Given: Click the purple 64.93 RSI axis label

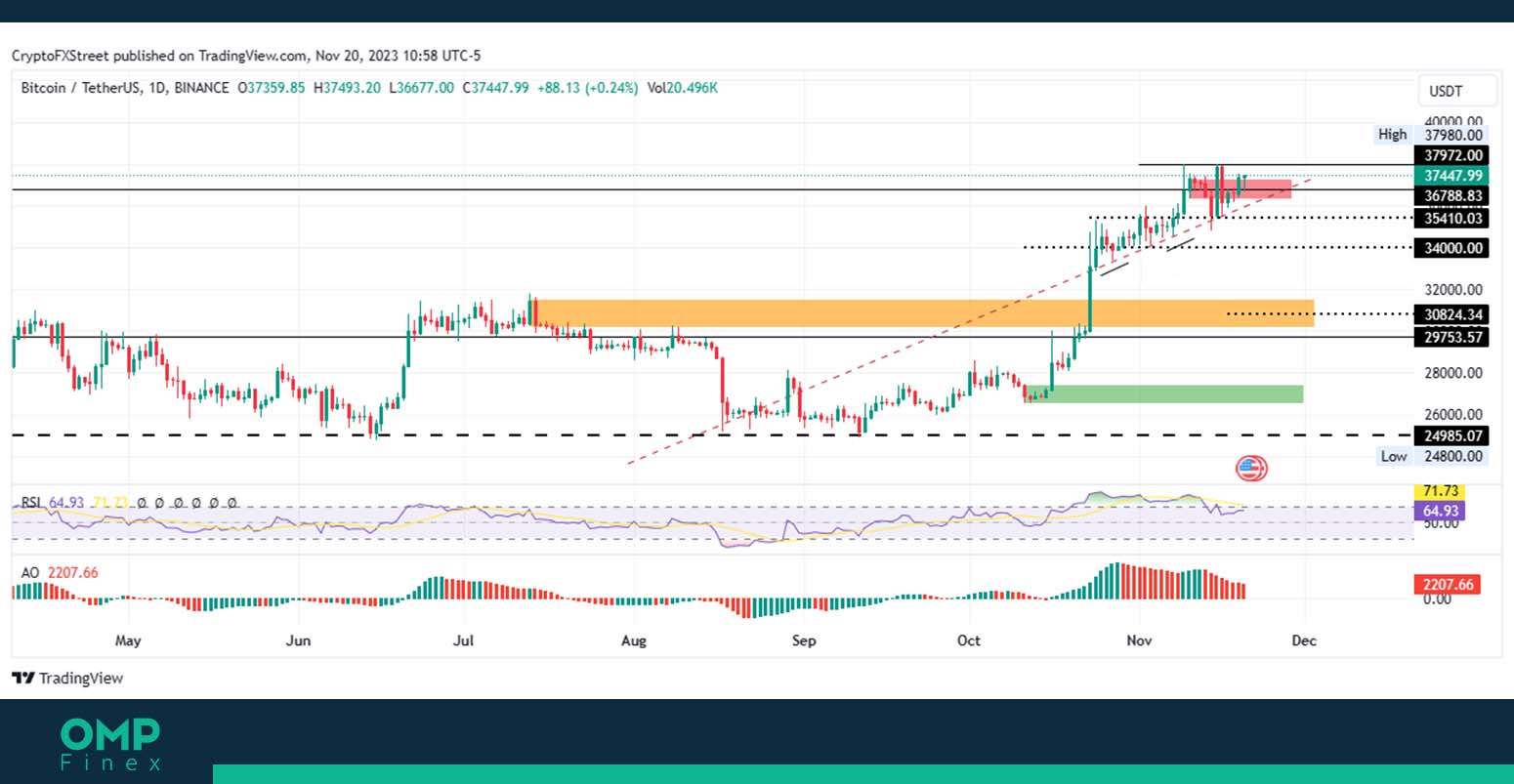Looking at the screenshot, I should [x=1440, y=511].
